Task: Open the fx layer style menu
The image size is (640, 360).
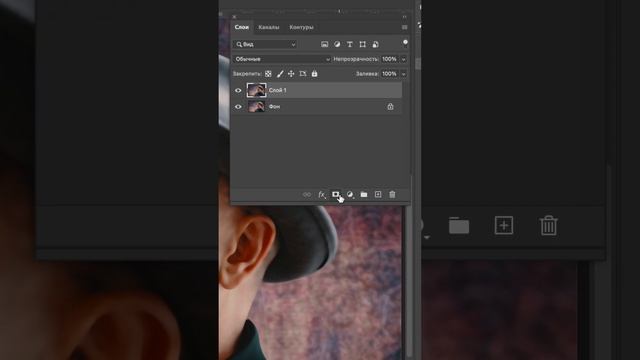Action: [322, 195]
